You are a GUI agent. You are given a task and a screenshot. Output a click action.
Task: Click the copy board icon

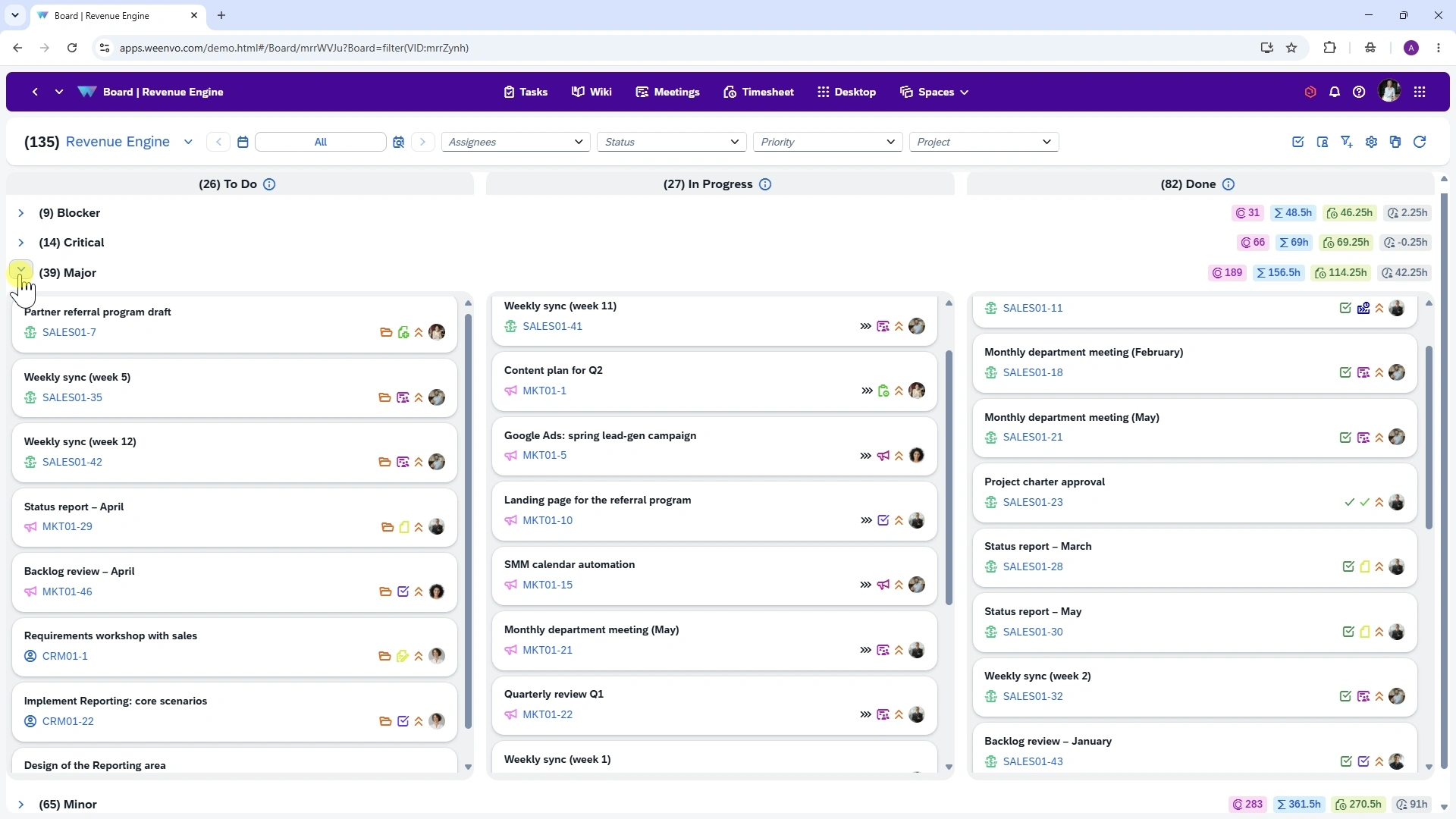pyautogui.click(x=1395, y=142)
